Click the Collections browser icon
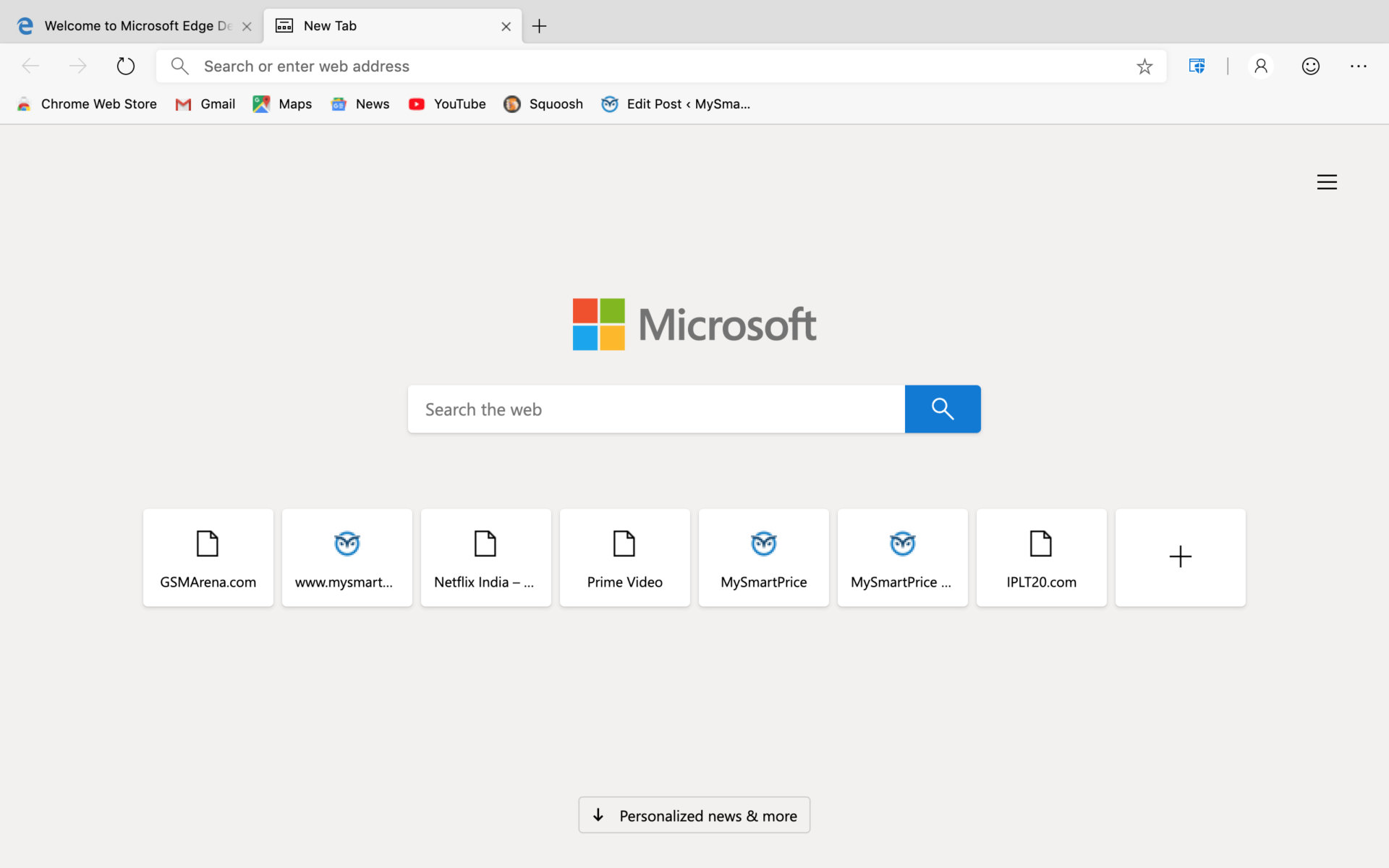The height and width of the screenshot is (868, 1389). [1196, 66]
